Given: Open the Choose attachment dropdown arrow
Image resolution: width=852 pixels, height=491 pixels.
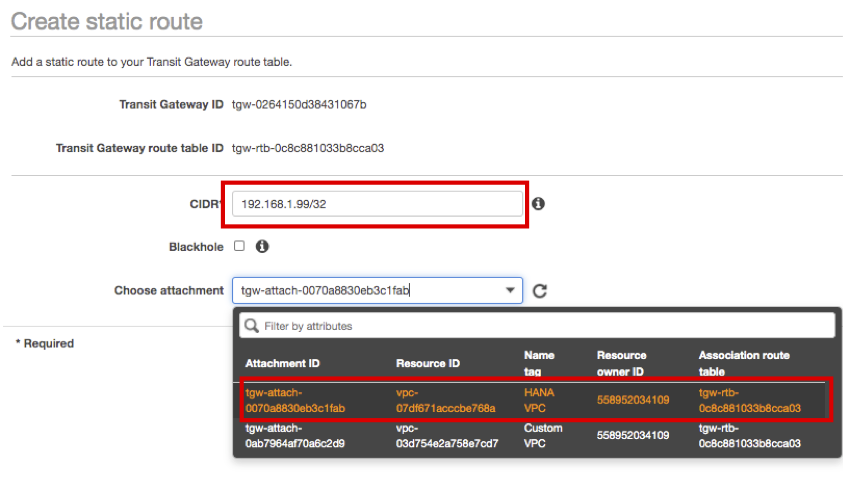Looking at the screenshot, I should click(x=511, y=291).
